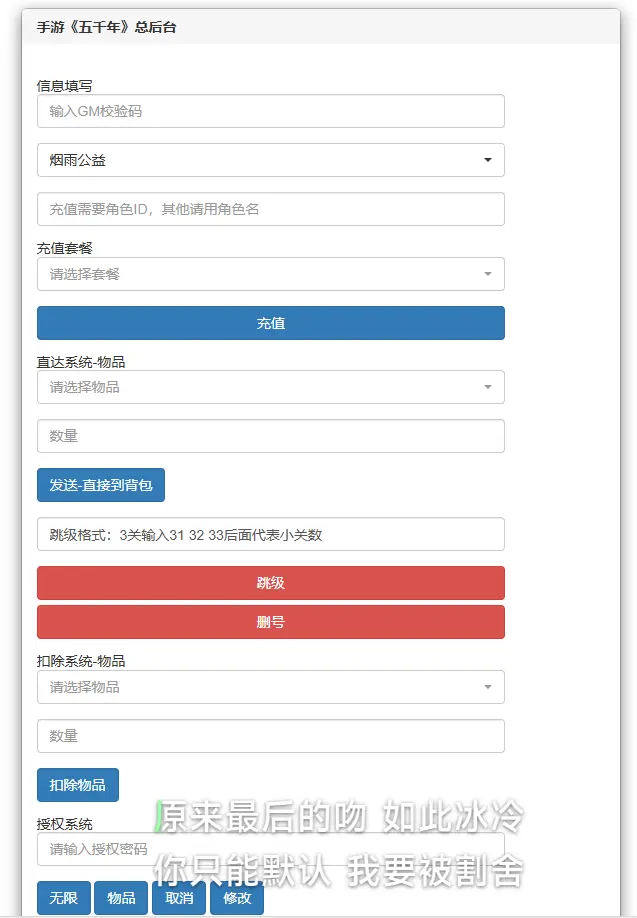Click the blue 充值 recharge button
Screen dimensions: 637x918
270,322
